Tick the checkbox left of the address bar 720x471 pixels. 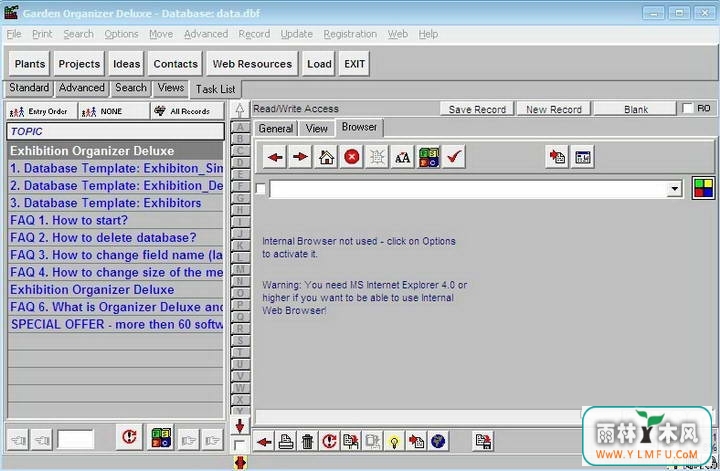[x=260, y=189]
